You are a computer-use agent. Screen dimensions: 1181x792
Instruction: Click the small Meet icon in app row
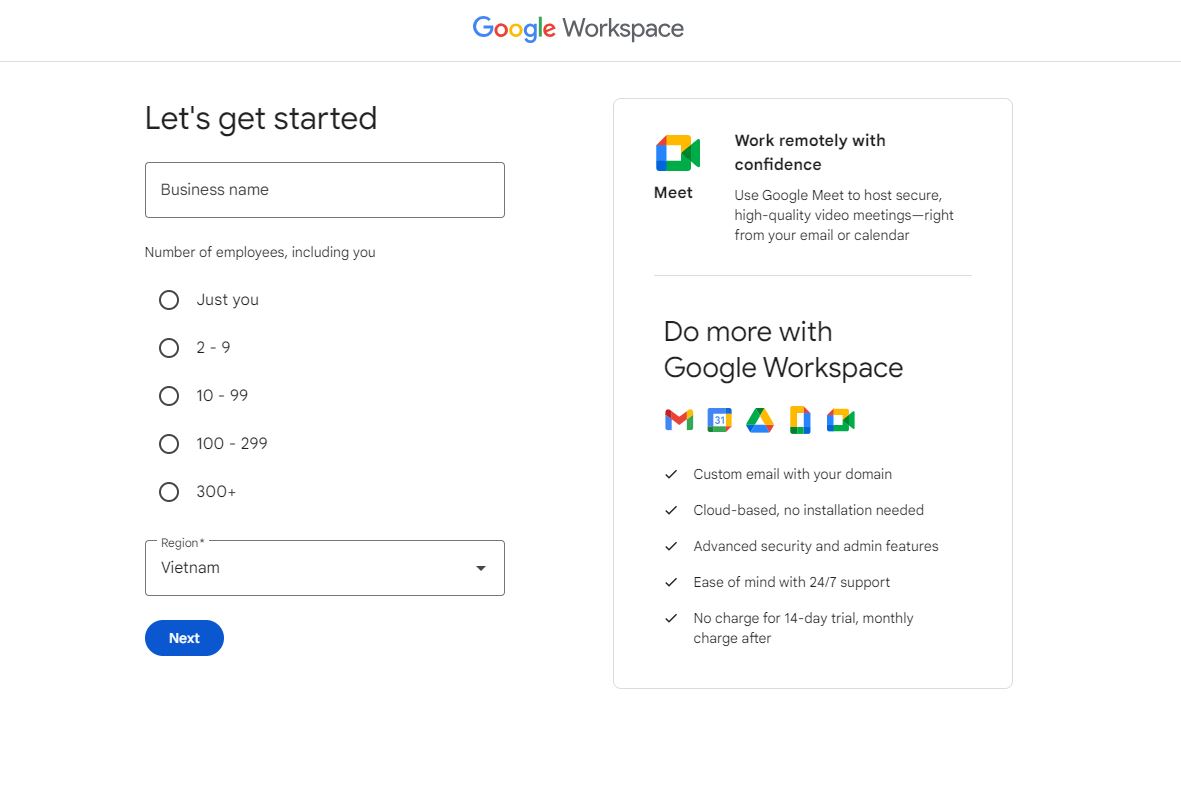tap(841, 420)
